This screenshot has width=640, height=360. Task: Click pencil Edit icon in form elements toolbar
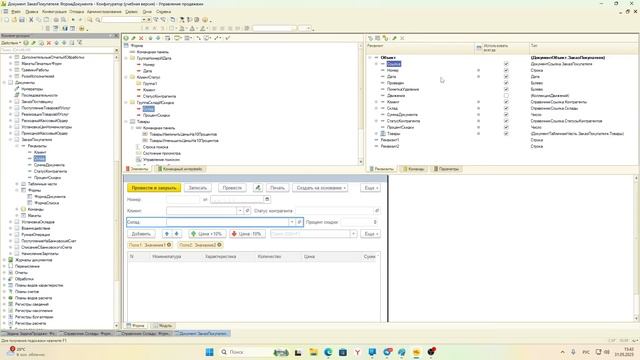point(133,38)
